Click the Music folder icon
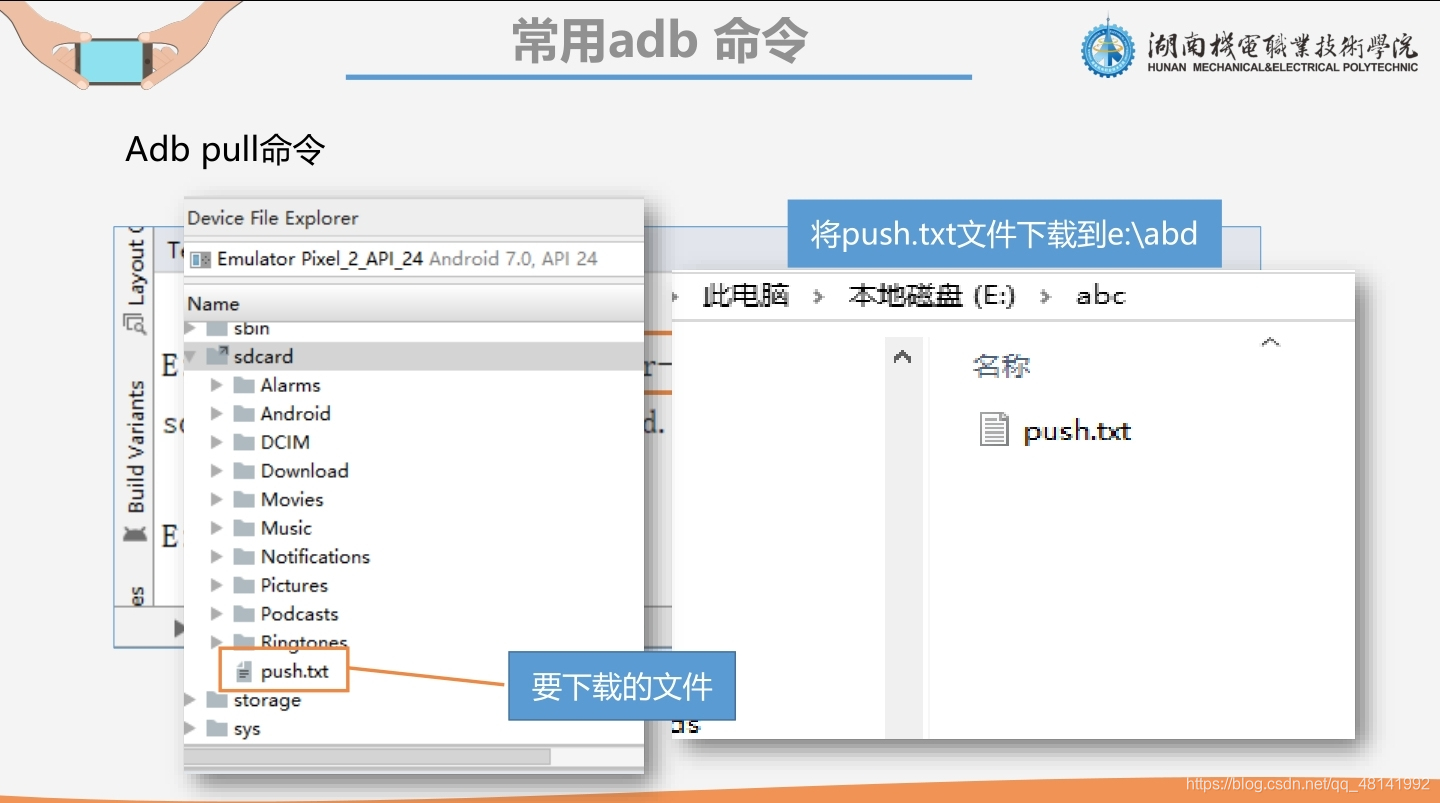 pos(243,528)
